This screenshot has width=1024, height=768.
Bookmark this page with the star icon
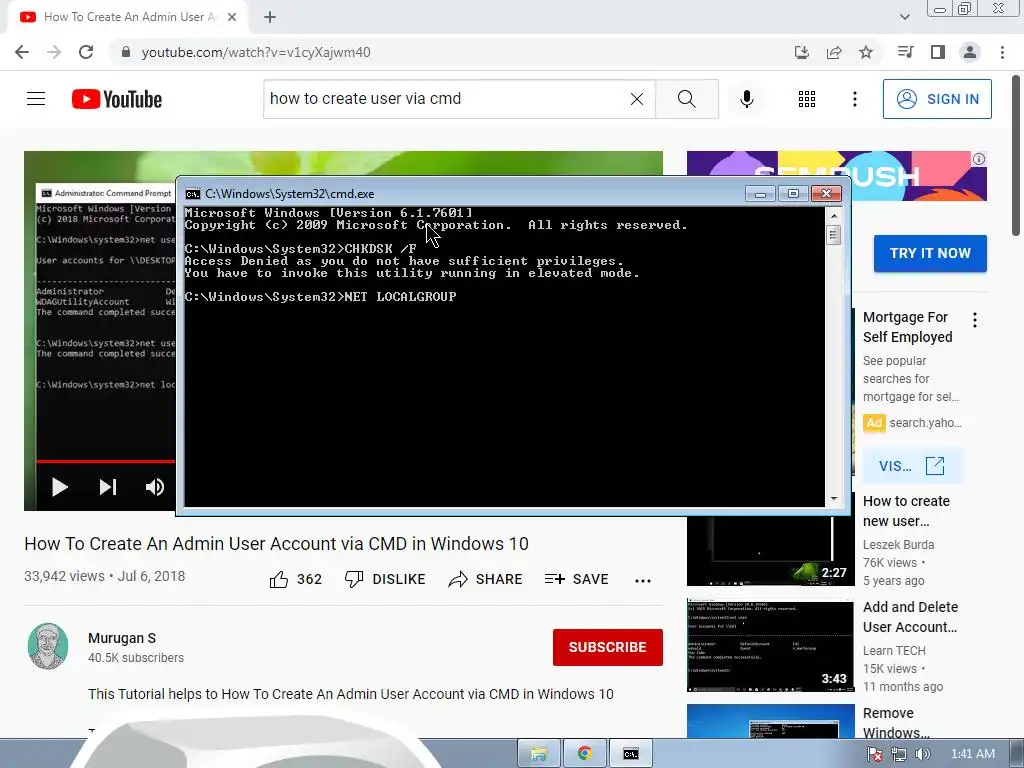click(x=866, y=52)
